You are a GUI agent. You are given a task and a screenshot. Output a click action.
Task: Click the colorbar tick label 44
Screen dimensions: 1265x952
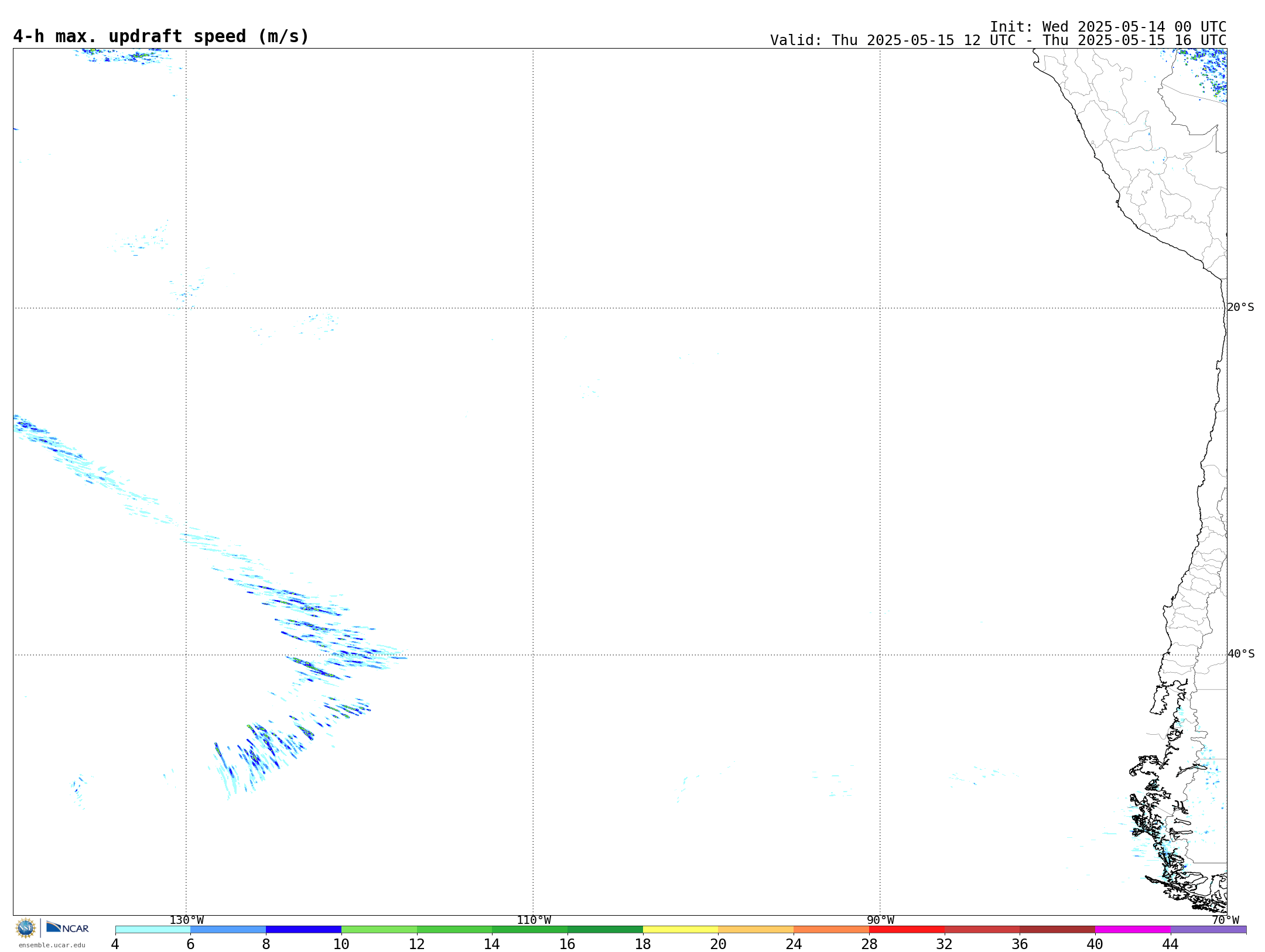pyautogui.click(x=1171, y=944)
